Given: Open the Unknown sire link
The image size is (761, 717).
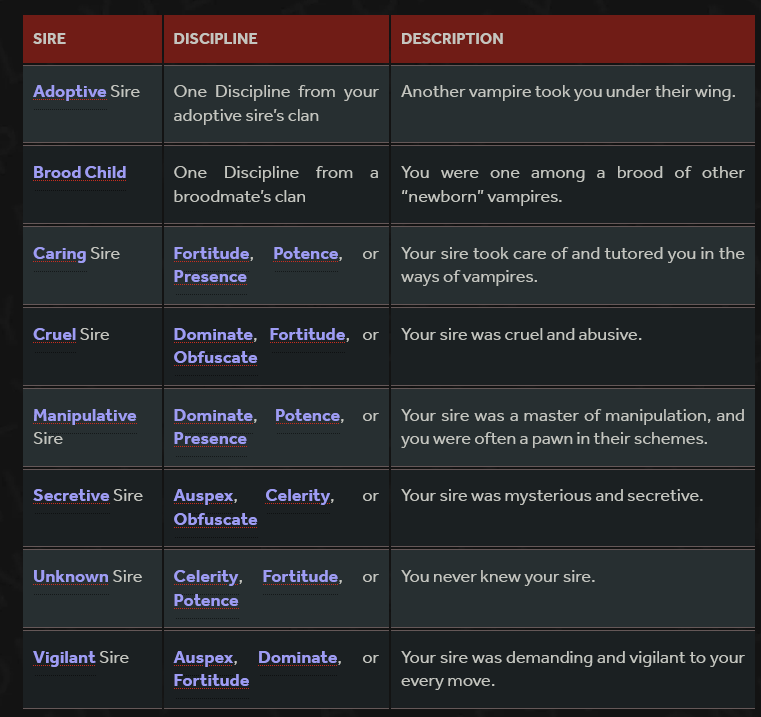Looking at the screenshot, I should click(71, 577).
